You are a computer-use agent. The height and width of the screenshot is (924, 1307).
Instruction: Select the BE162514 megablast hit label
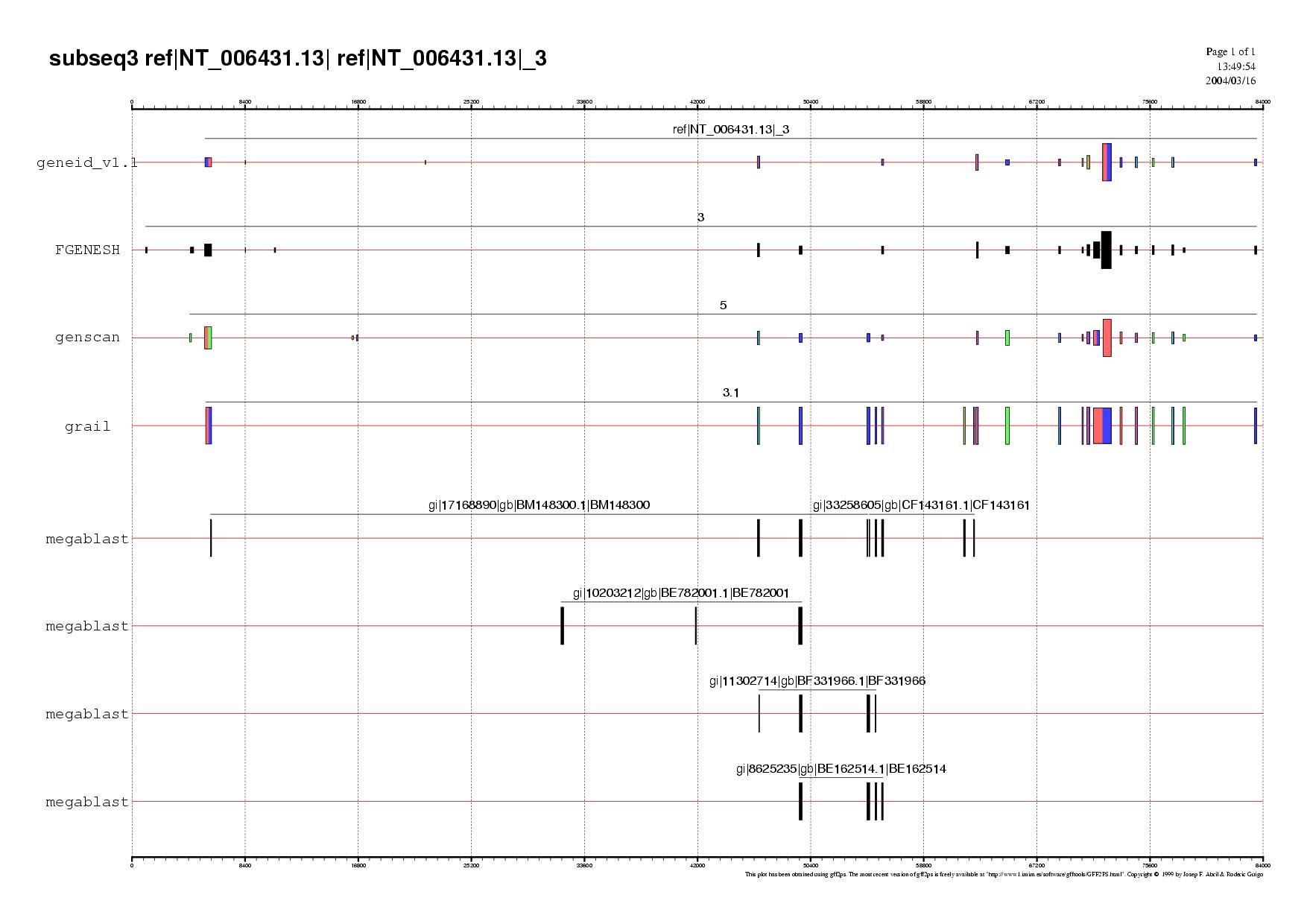[x=841, y=769]
